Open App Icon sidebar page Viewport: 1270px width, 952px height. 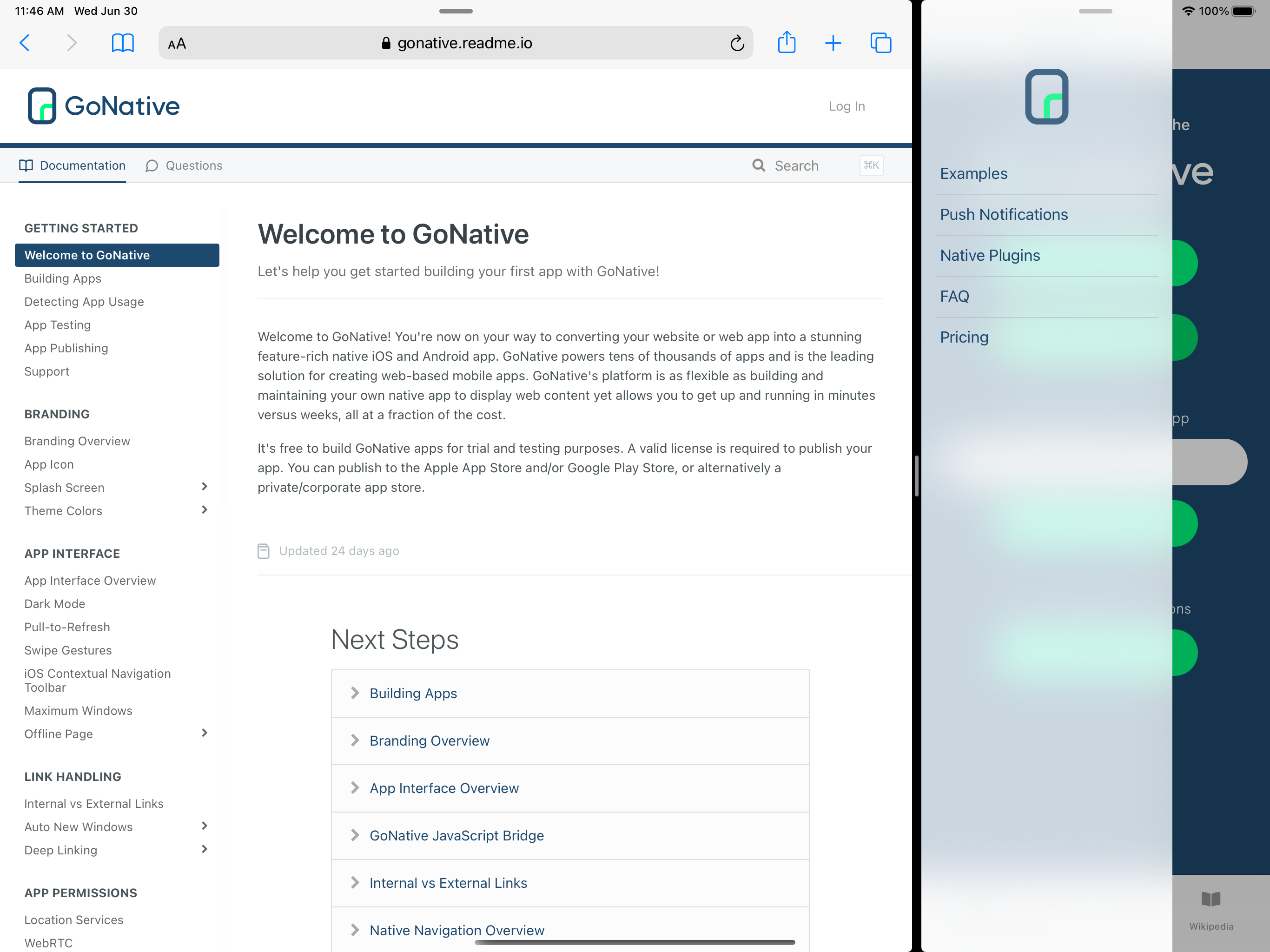(49, 464)
